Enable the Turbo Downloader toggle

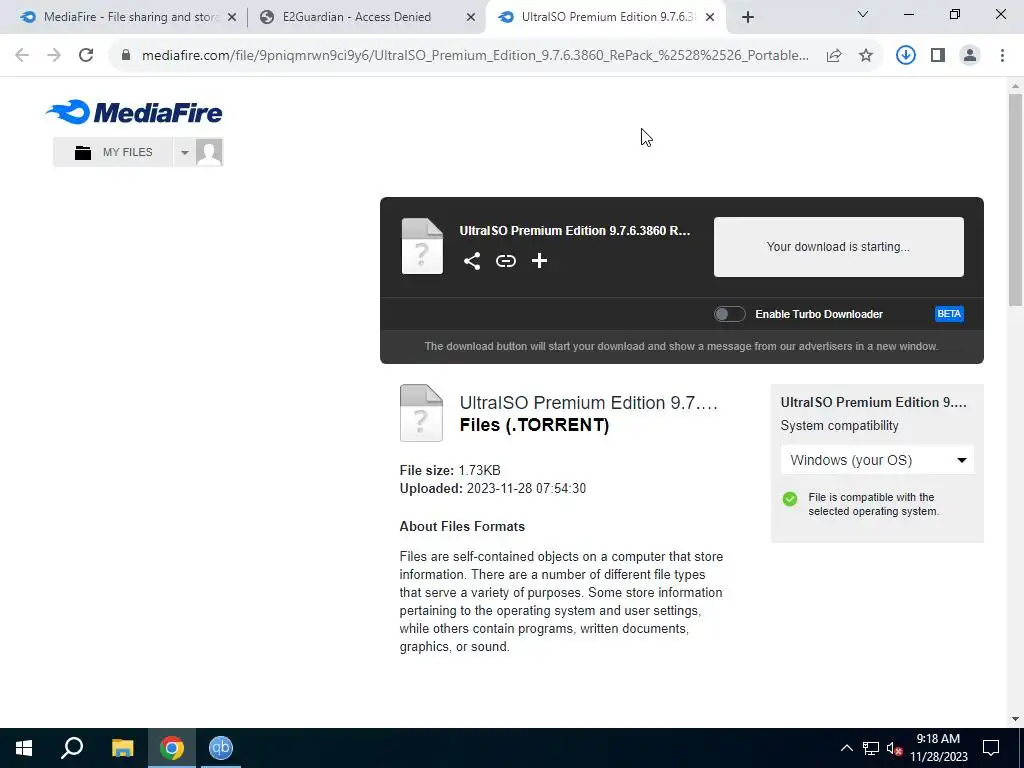[x=729, y=314]
